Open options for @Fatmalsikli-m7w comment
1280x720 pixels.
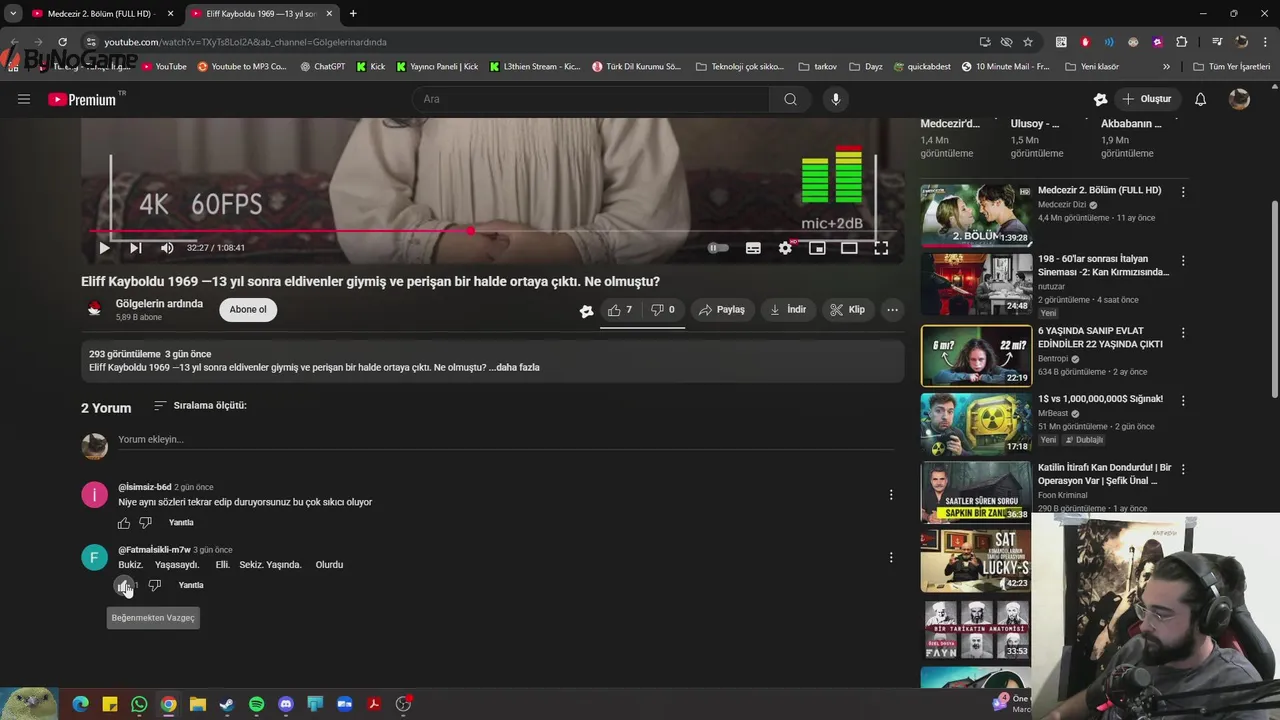[891, 558]
